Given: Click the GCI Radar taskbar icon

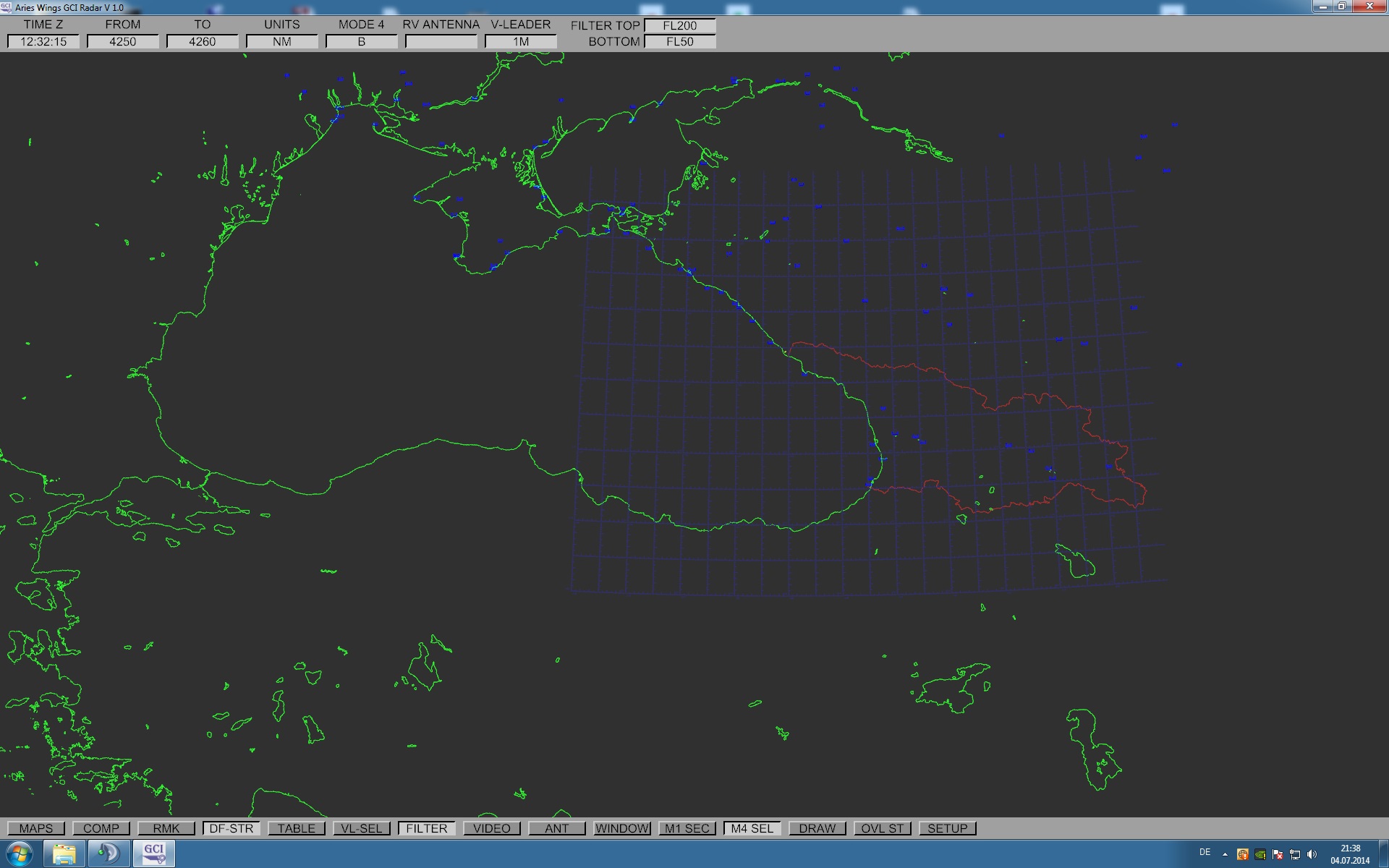Looking at the screenshot, I should (153, 854).
